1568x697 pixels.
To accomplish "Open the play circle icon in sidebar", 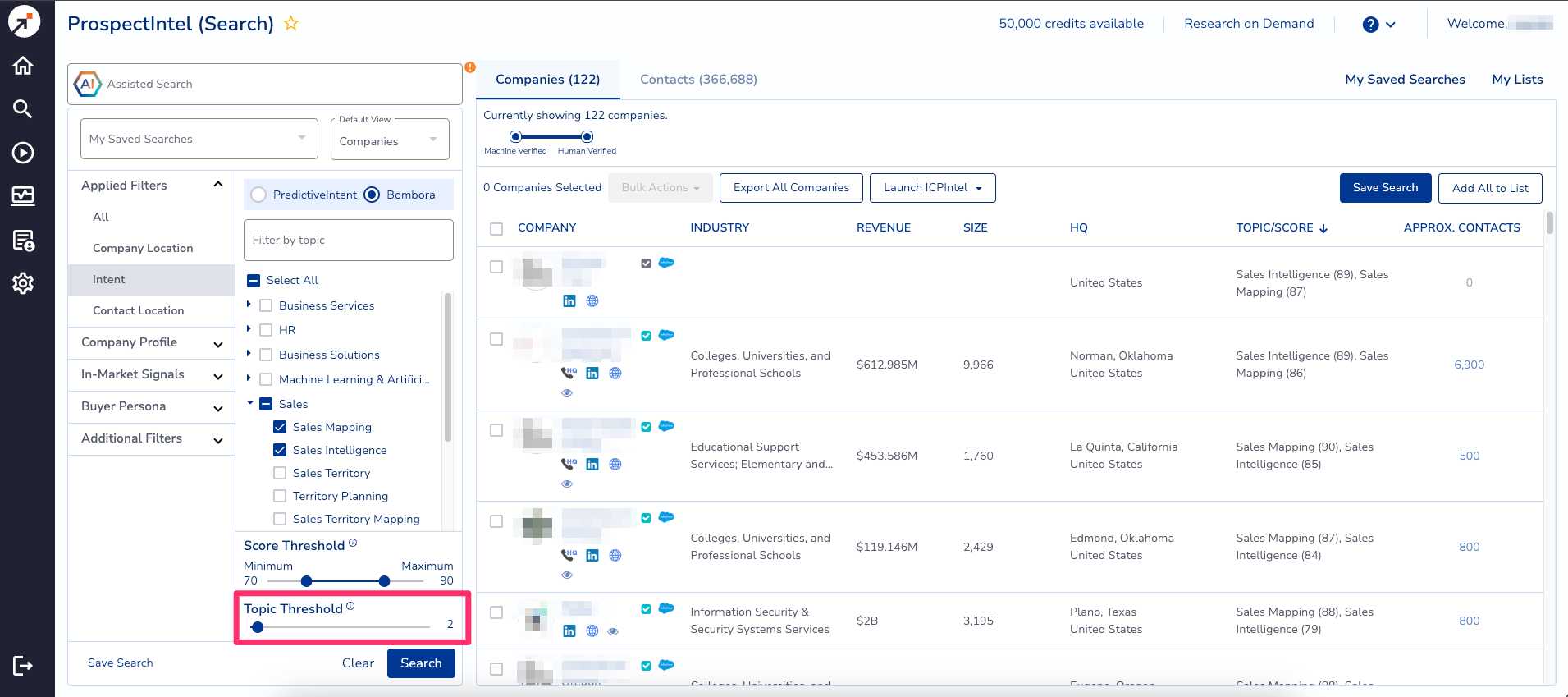I will [23, 153].
